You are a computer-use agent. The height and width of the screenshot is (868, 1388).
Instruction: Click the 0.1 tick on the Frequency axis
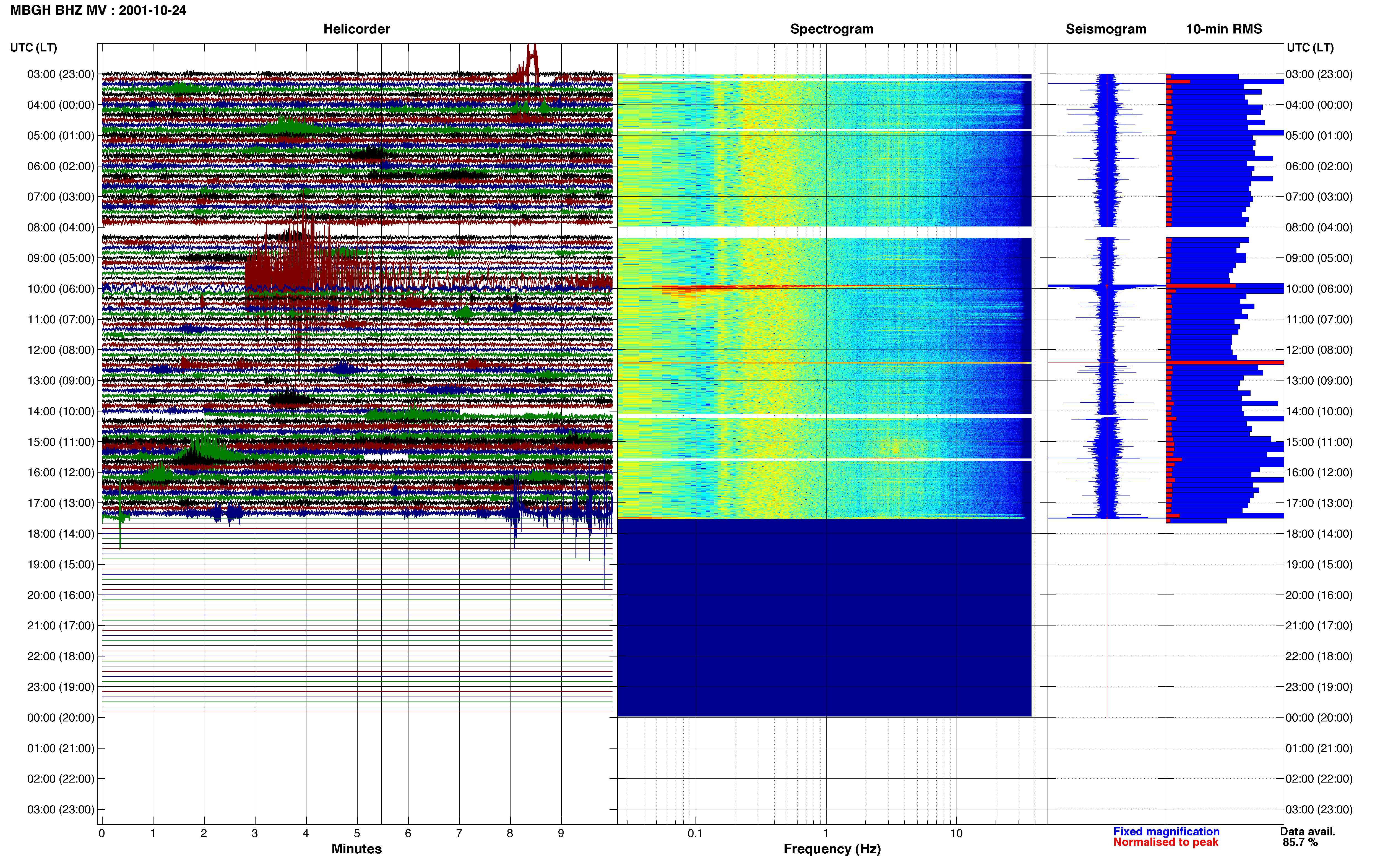[695, 833]
